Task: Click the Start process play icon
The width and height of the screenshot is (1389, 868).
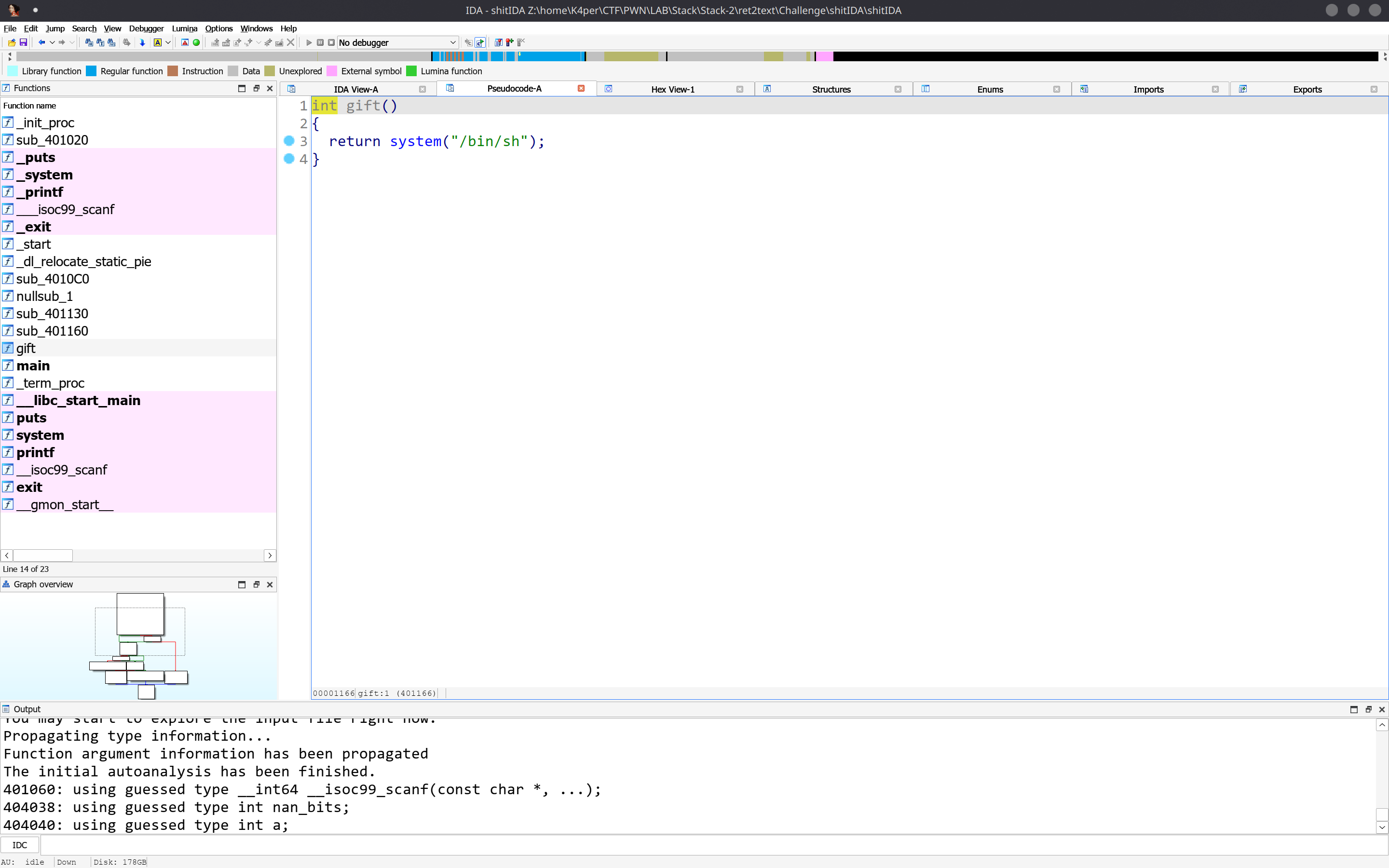Action: 309,42
